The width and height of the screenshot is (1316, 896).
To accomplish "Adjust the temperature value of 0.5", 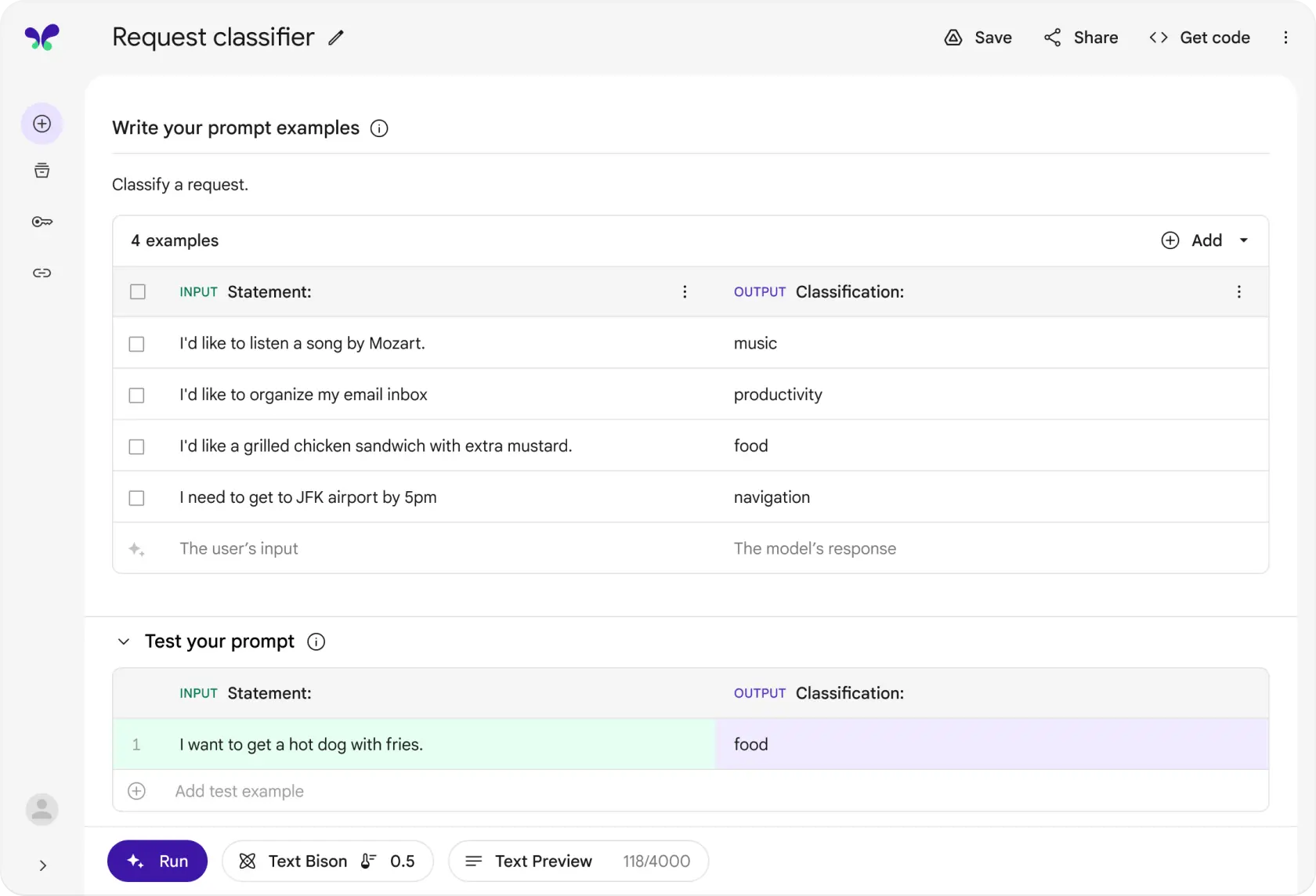I will point(403,861).
